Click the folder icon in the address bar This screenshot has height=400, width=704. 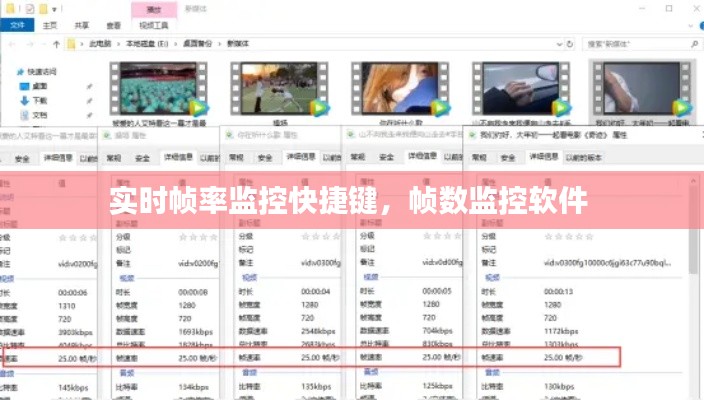[x=72, y=45]
